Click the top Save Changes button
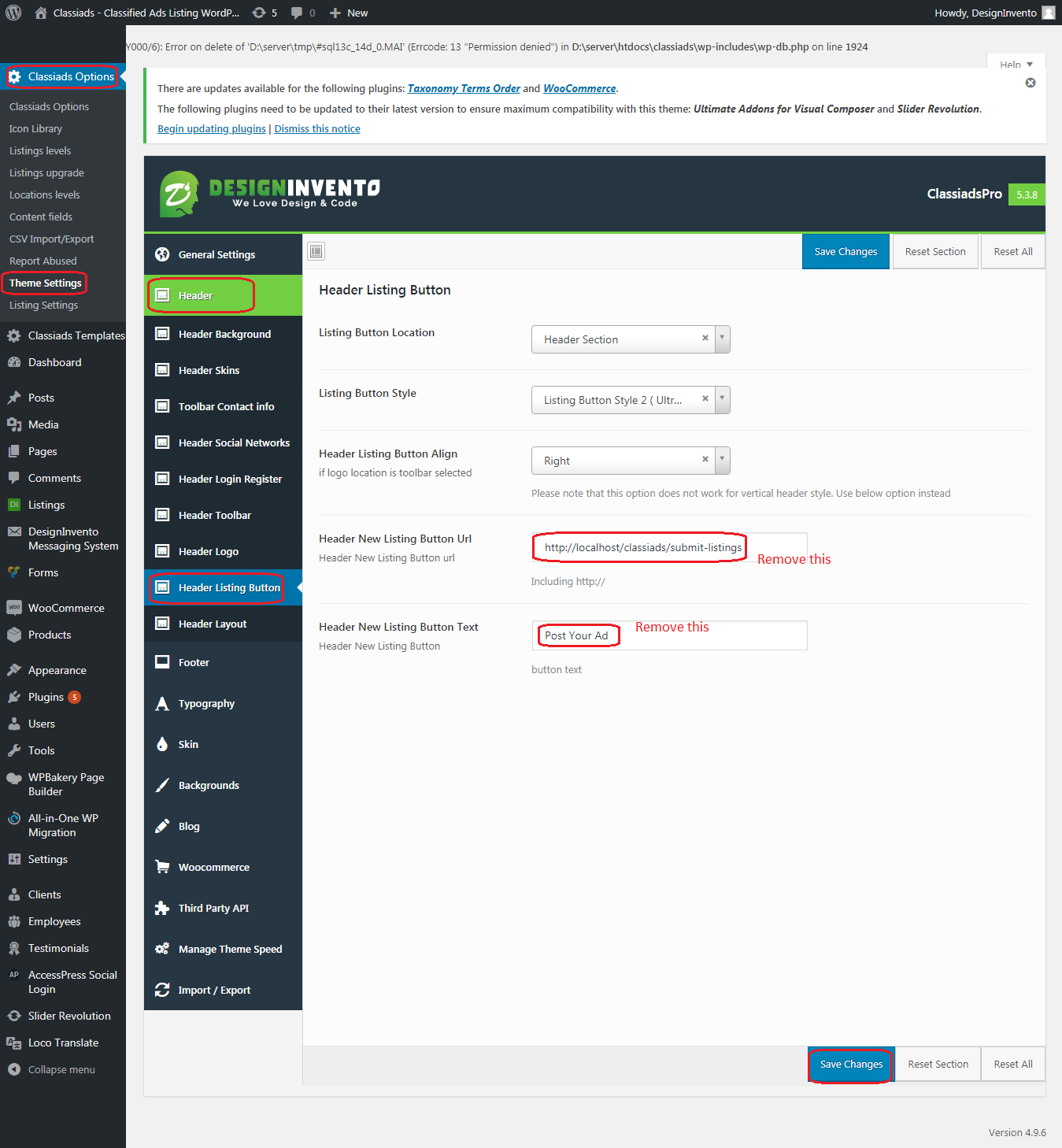Viewport: 1062px width, 1148px height. 846,251
